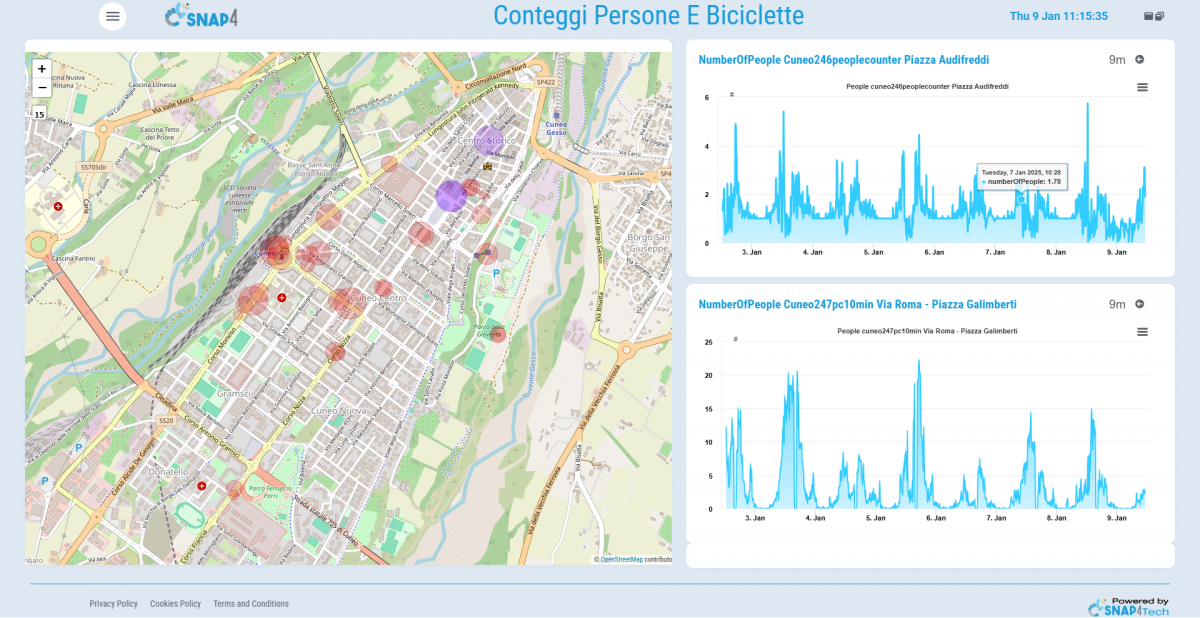Click the back arrow on Via Roma widget
The height and width of the screenshot is (618, 1200).
pyautogui.click(x=1139, y=304)
